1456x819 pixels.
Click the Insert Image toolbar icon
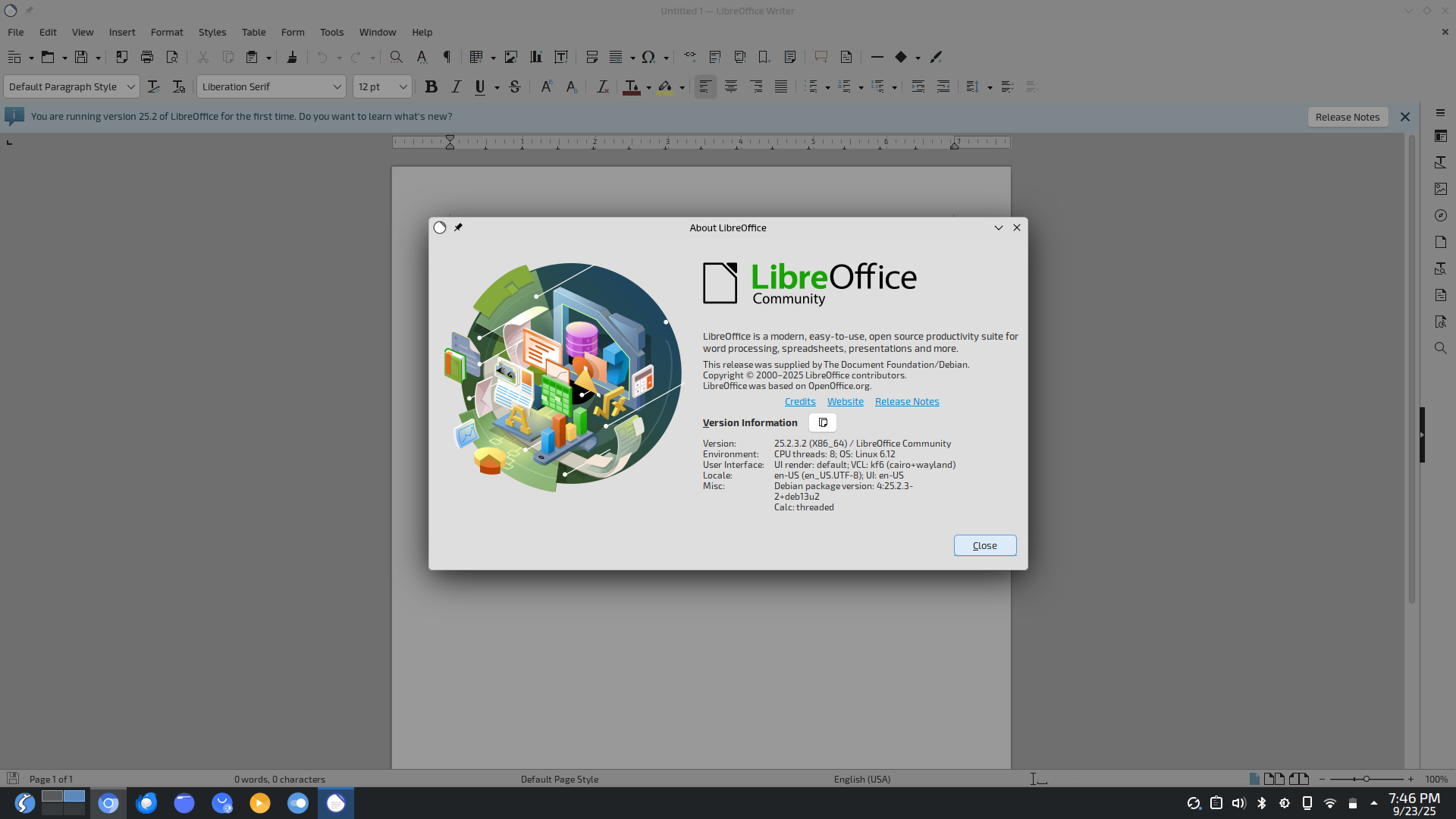click(511, 57)
